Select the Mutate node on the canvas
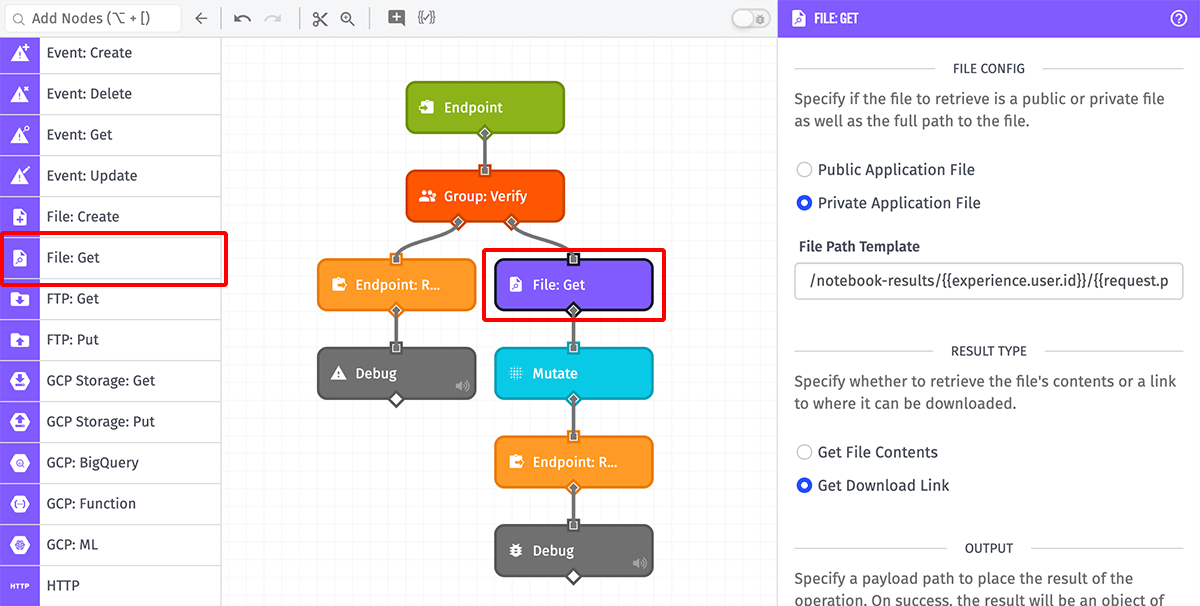 pos(573,372)
